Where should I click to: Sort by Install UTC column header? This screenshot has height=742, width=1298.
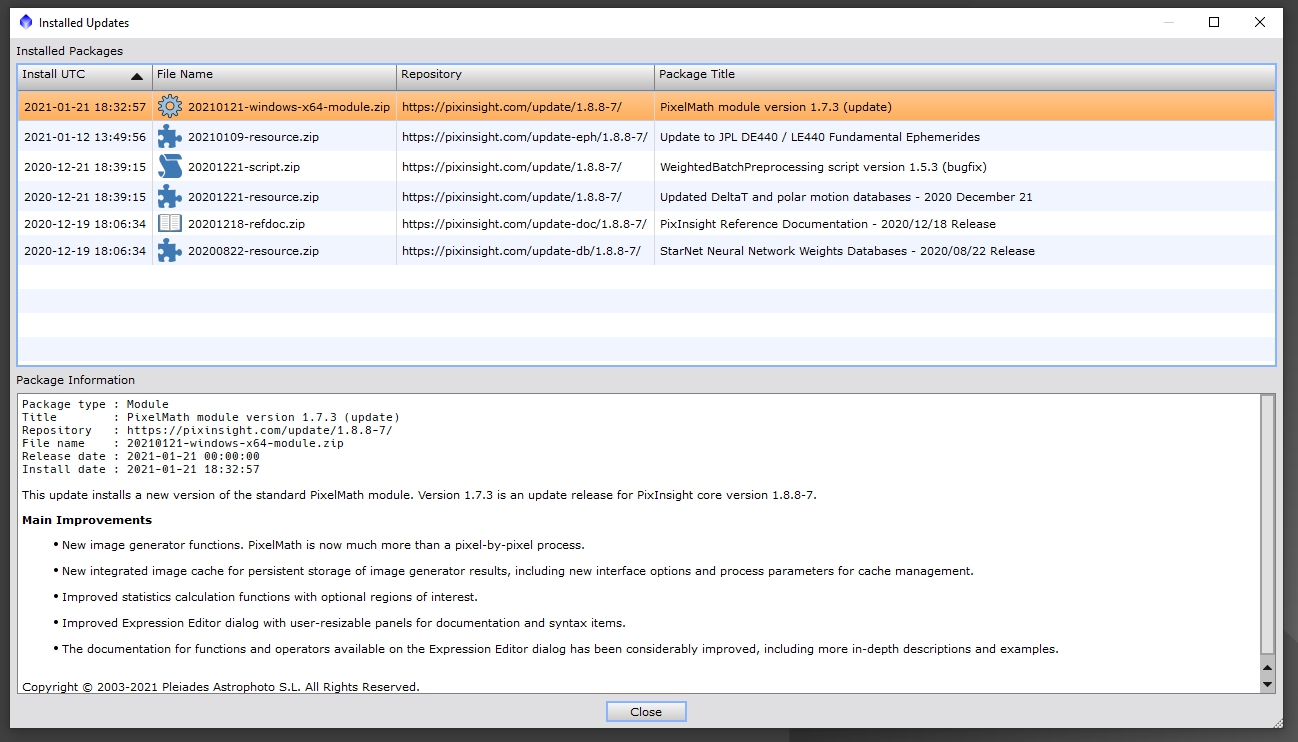tap(85, 75)
